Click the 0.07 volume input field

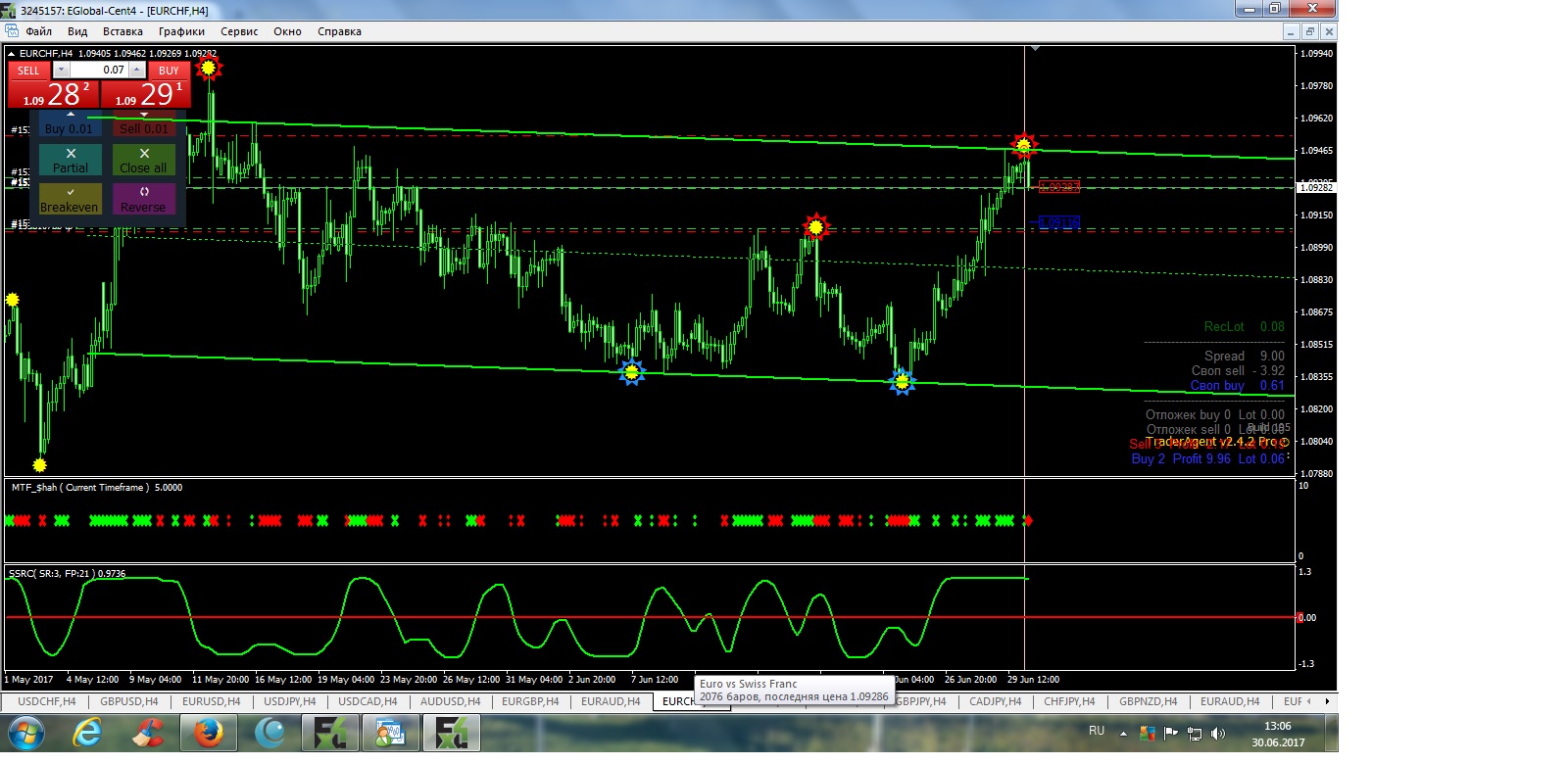(98, 71)
